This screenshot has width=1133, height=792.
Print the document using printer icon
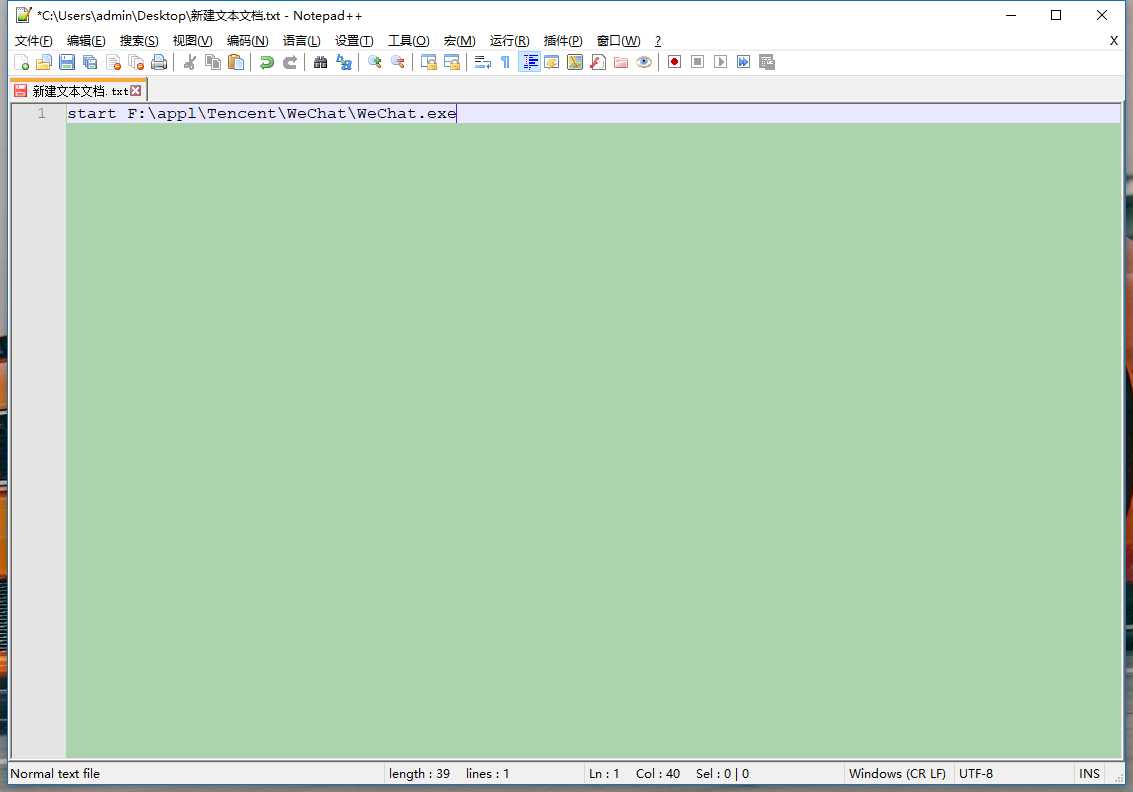coord(160,62)
